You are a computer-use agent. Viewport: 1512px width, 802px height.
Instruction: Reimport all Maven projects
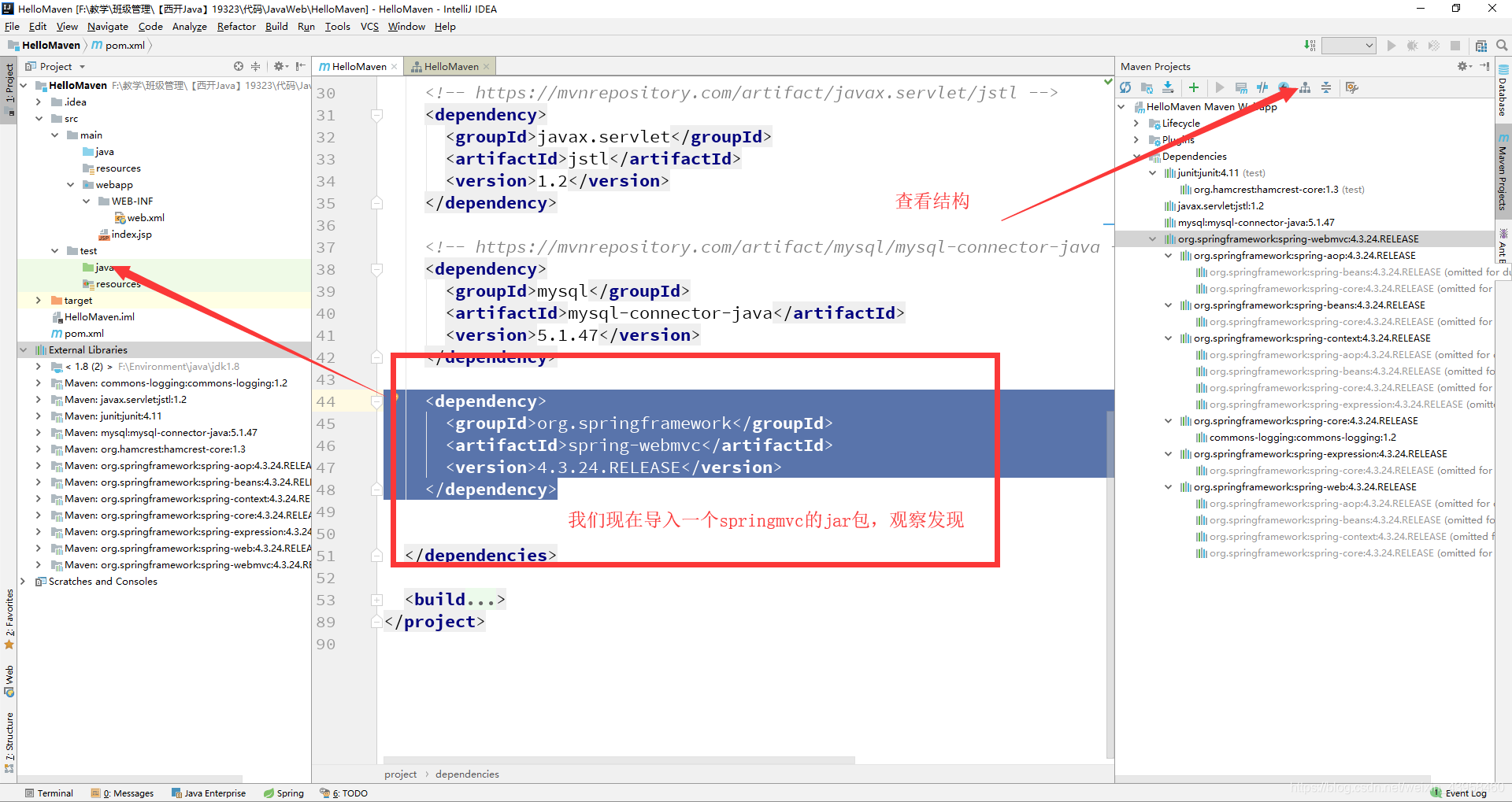1125,87
